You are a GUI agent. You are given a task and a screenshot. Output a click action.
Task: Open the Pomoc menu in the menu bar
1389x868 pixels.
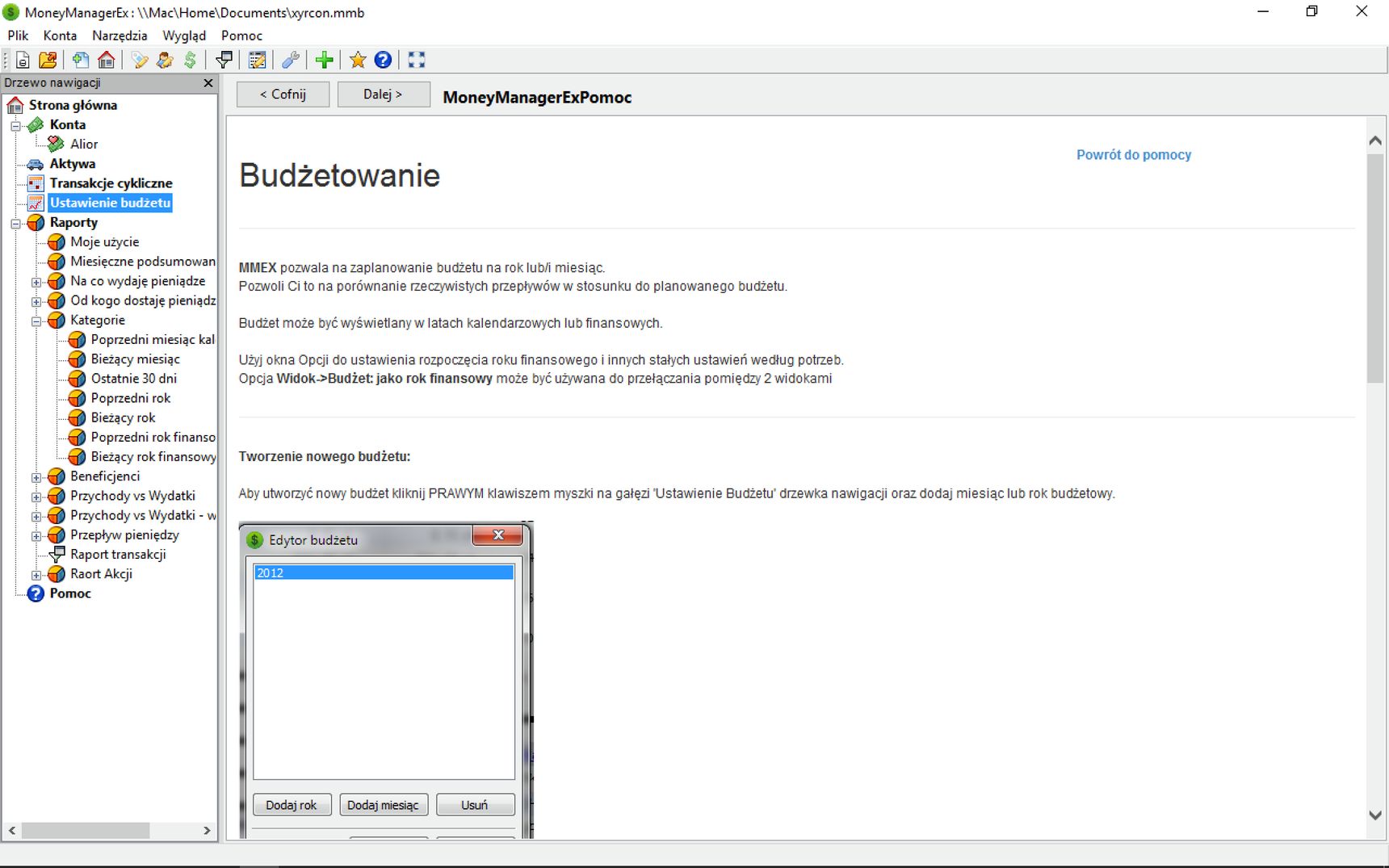coord(241,36)
